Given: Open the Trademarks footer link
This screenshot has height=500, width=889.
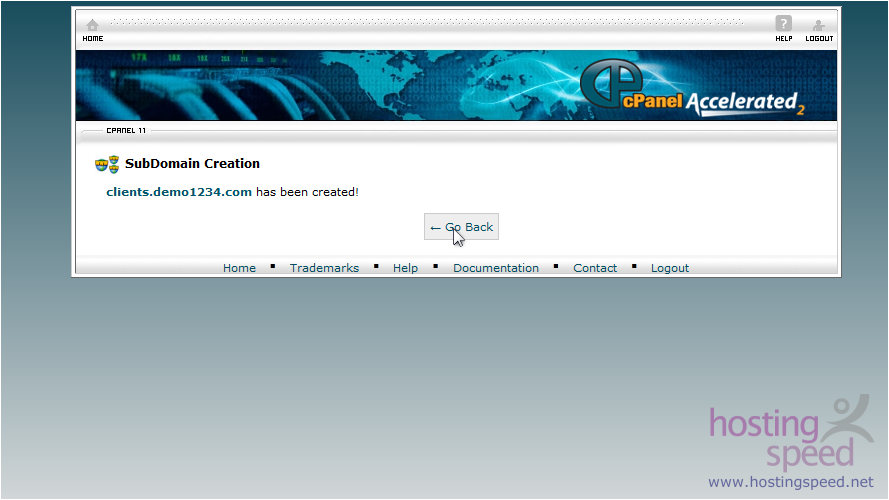Looking at the screenshot, I should tap(324, 268).
